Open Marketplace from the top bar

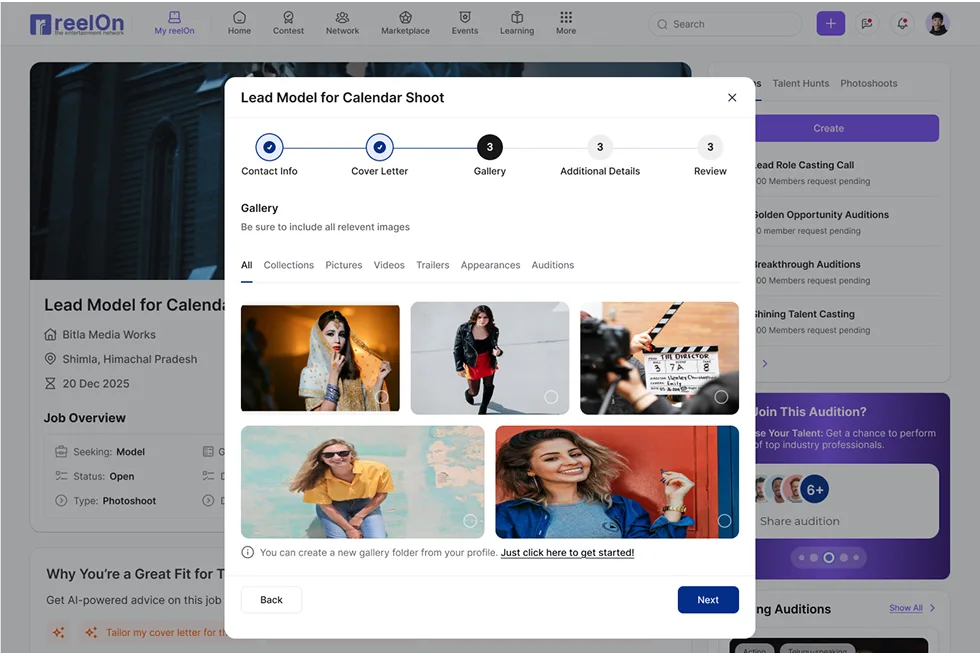click(x=405, y=23)
